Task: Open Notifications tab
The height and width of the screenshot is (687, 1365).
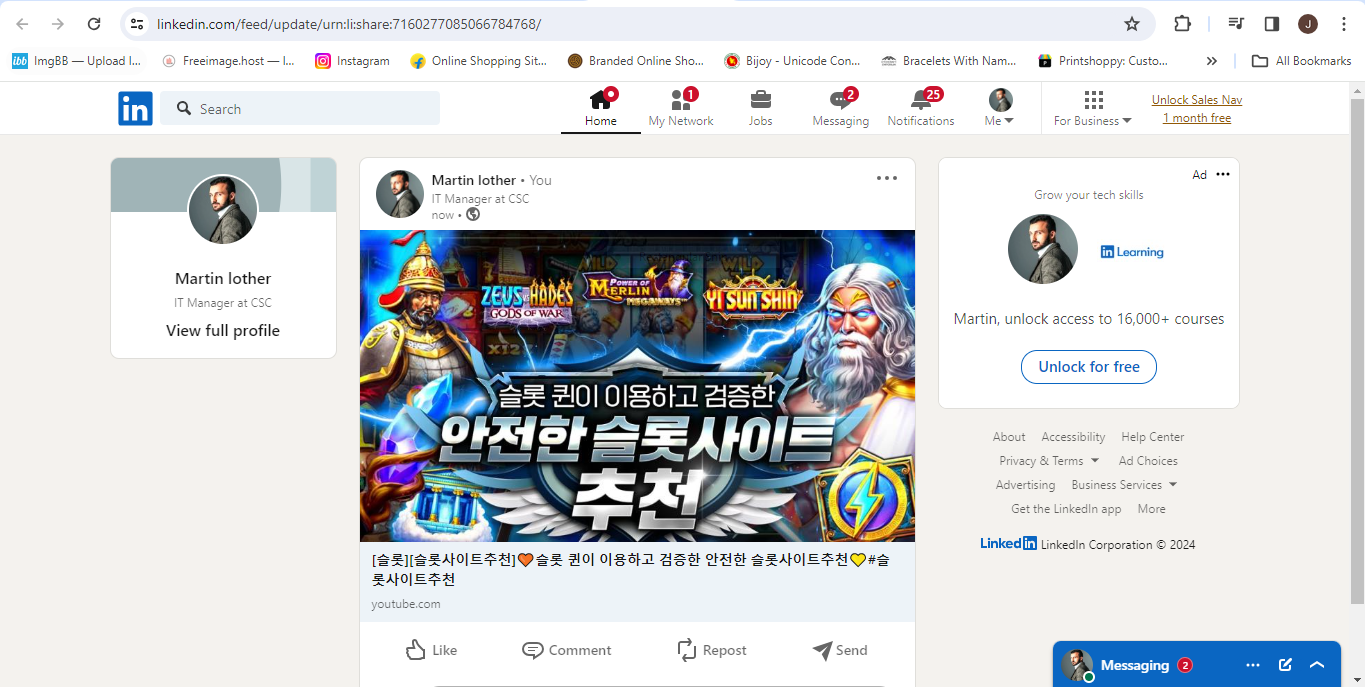Action: tap(921, 109)
